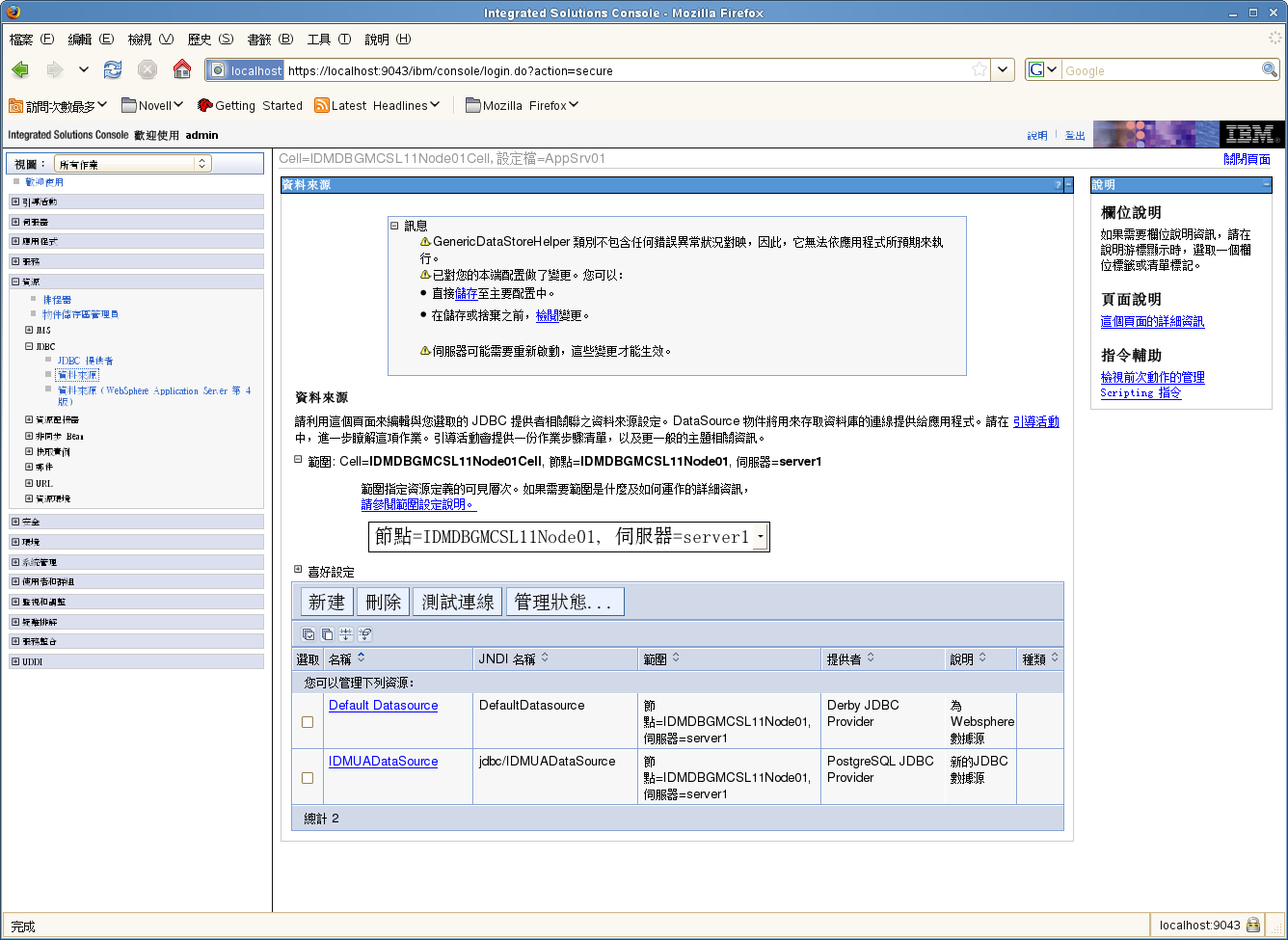This screenshot has width=1288, height=940.
Task: Sort the table by 名稱 column icon
Action: click(362, 658)
